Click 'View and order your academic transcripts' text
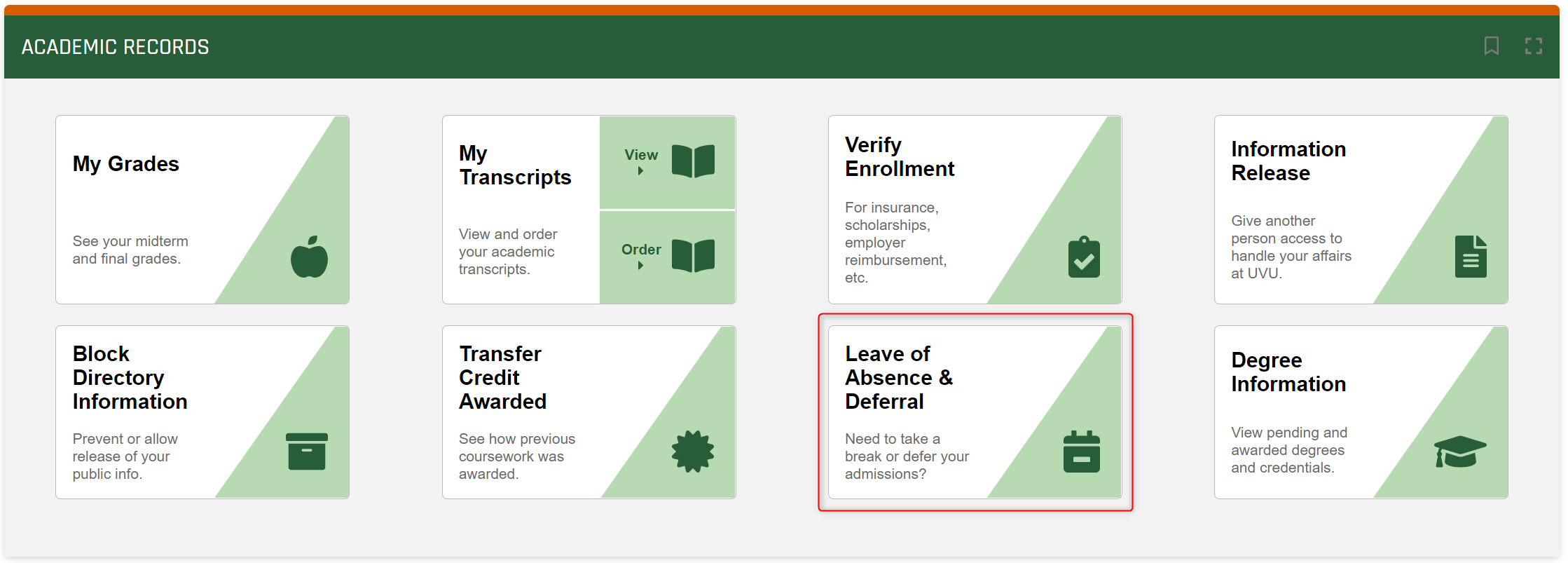This screenshot has height=563, width=1568. (508, 252)
